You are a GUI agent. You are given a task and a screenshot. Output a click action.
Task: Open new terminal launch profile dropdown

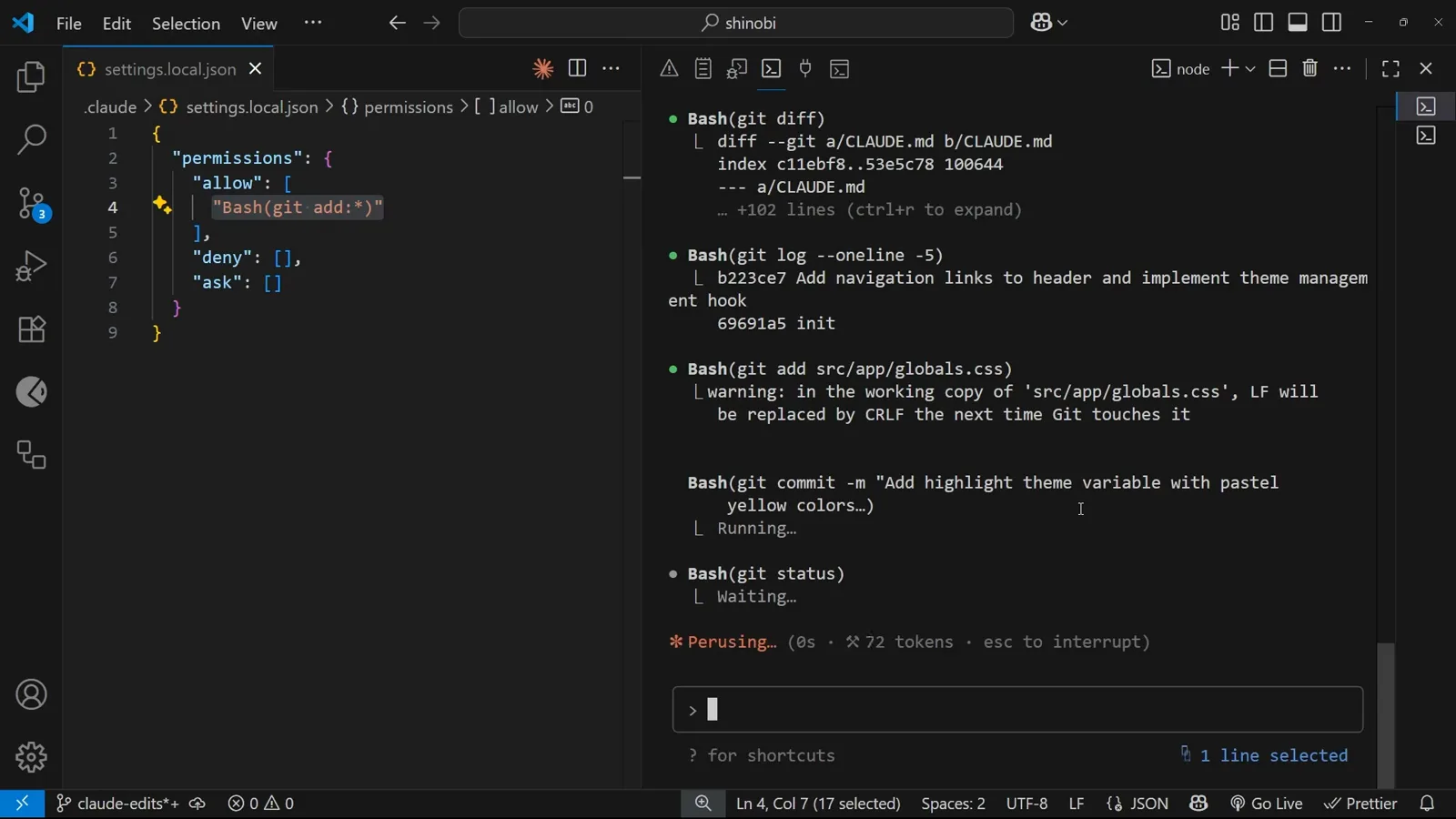click(1250, 69)
